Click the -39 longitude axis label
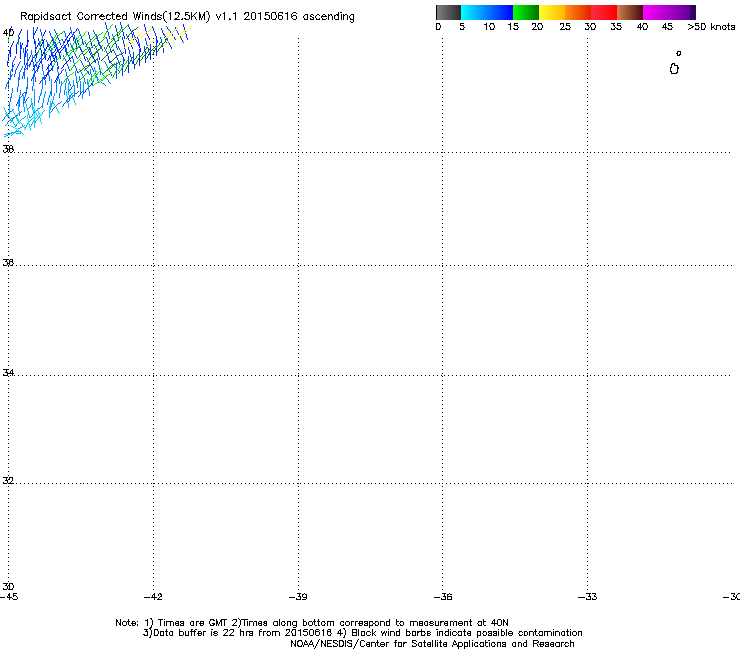740x650 pixels. pyautogui.click(x=298, y=597)
